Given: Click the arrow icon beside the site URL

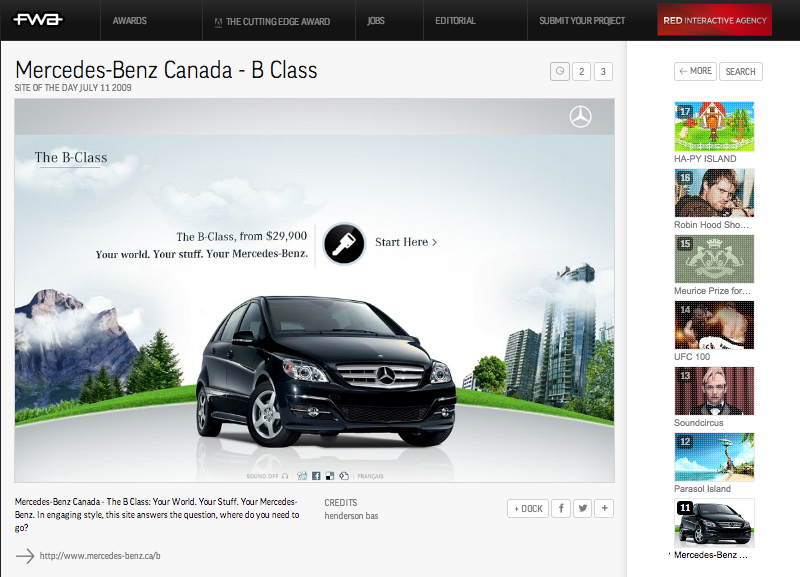Looking at the screenshot, I should (x=26, y=555).
